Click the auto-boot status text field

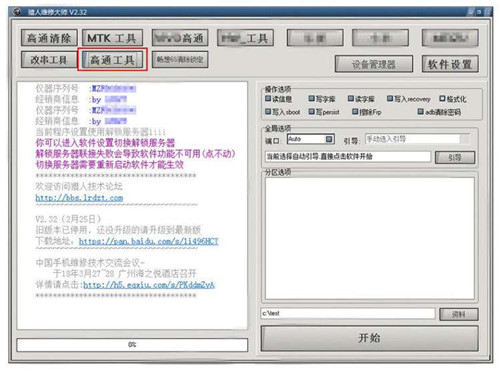click(x=348, y=157)
